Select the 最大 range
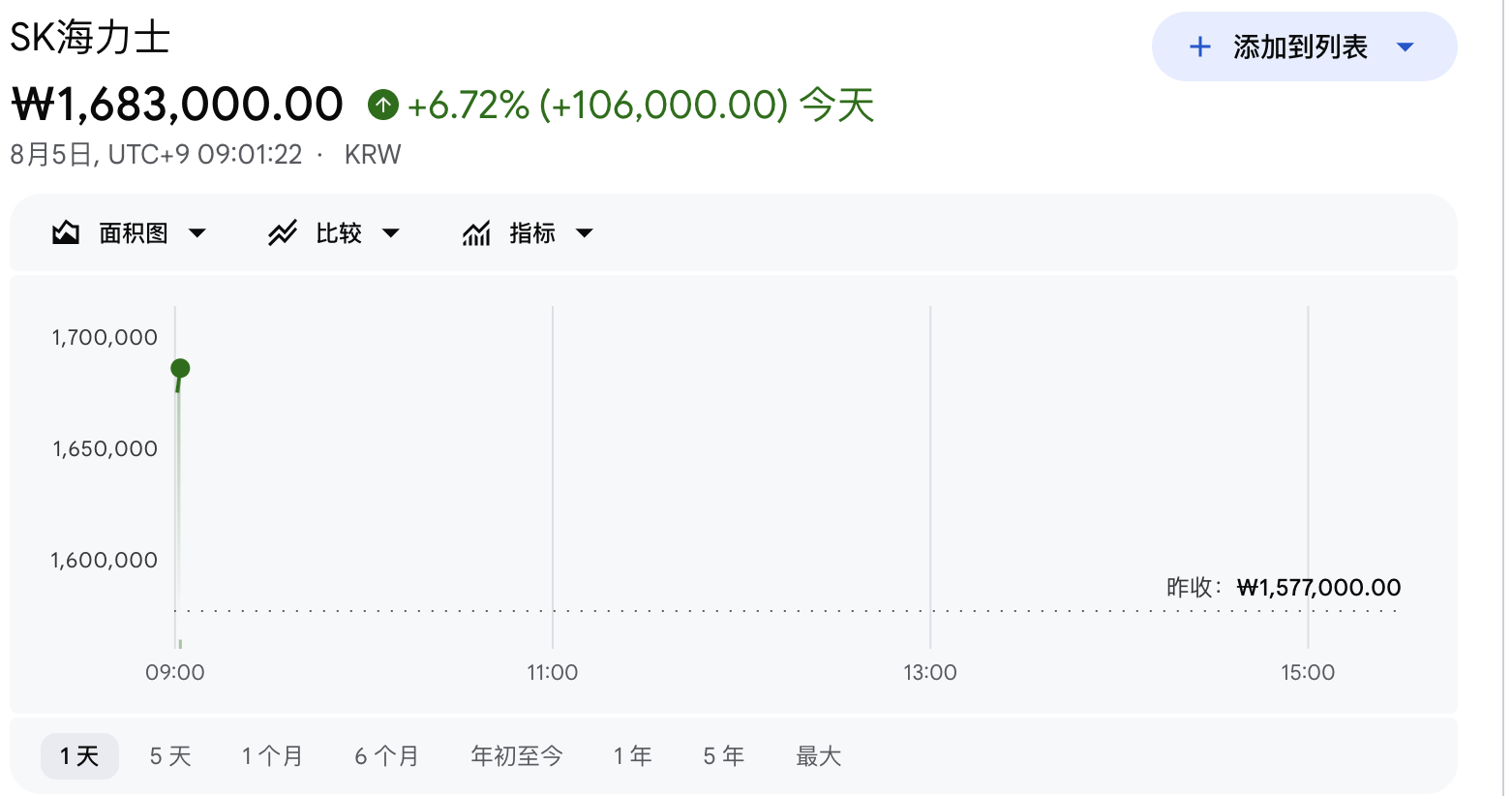 [818, 756]
